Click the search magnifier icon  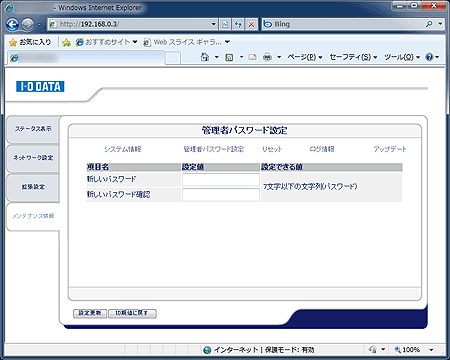(x=429, y=24)
